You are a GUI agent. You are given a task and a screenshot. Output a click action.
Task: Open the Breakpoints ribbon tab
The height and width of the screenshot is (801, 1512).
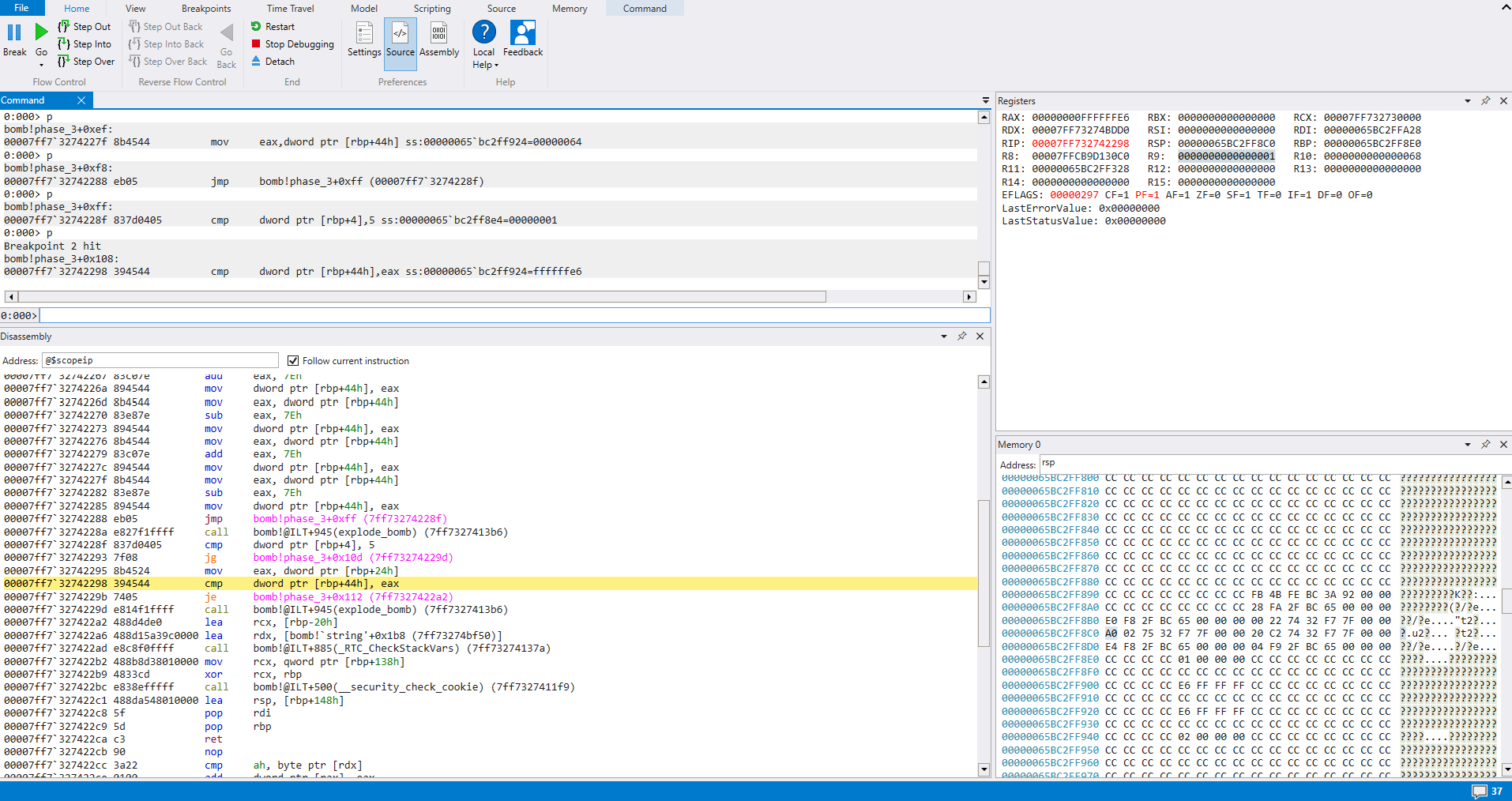pyautogui.click(x=206, y=9)
